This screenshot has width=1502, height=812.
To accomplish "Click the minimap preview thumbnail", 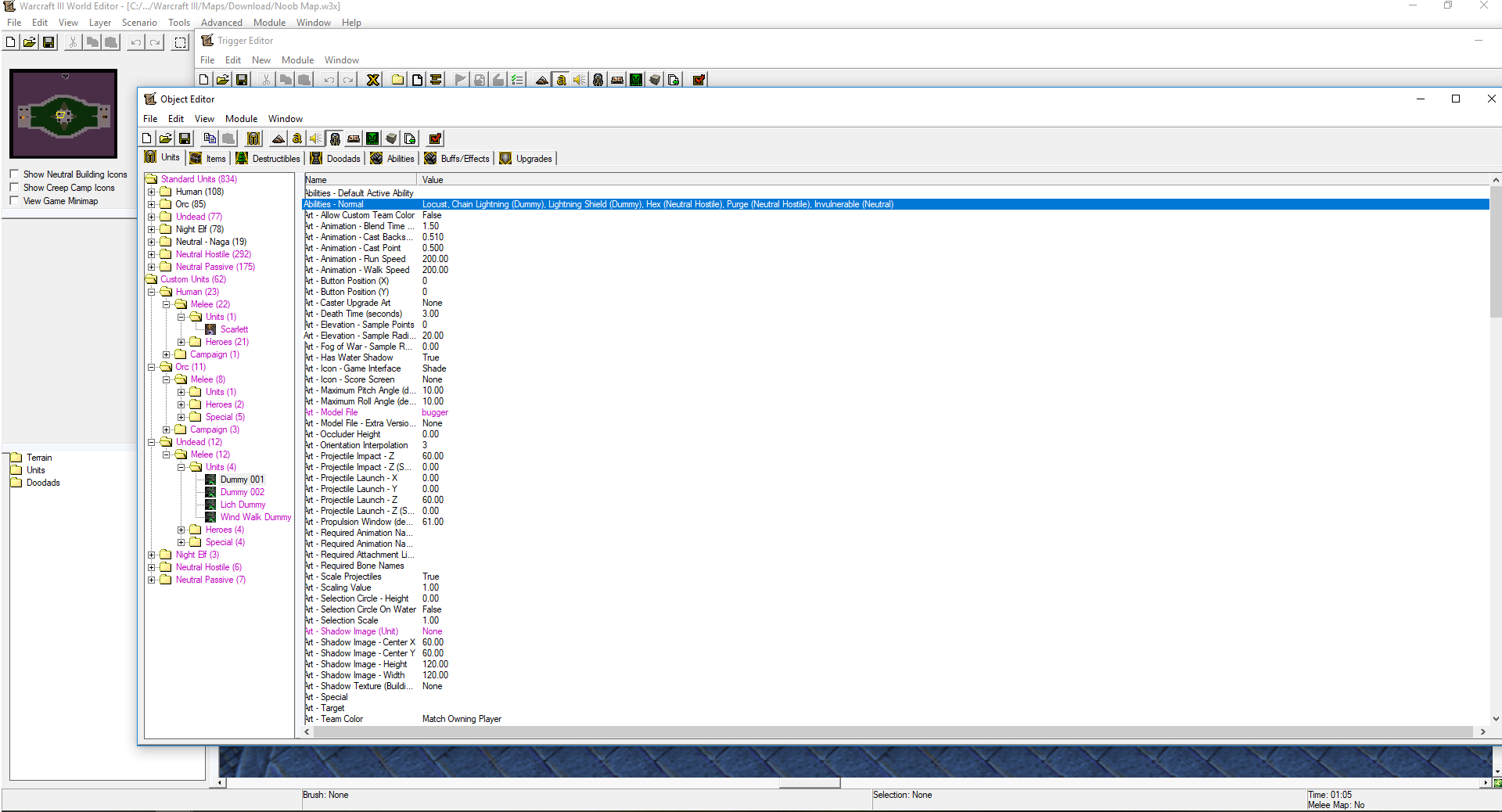I will click(x=63, y=113).
